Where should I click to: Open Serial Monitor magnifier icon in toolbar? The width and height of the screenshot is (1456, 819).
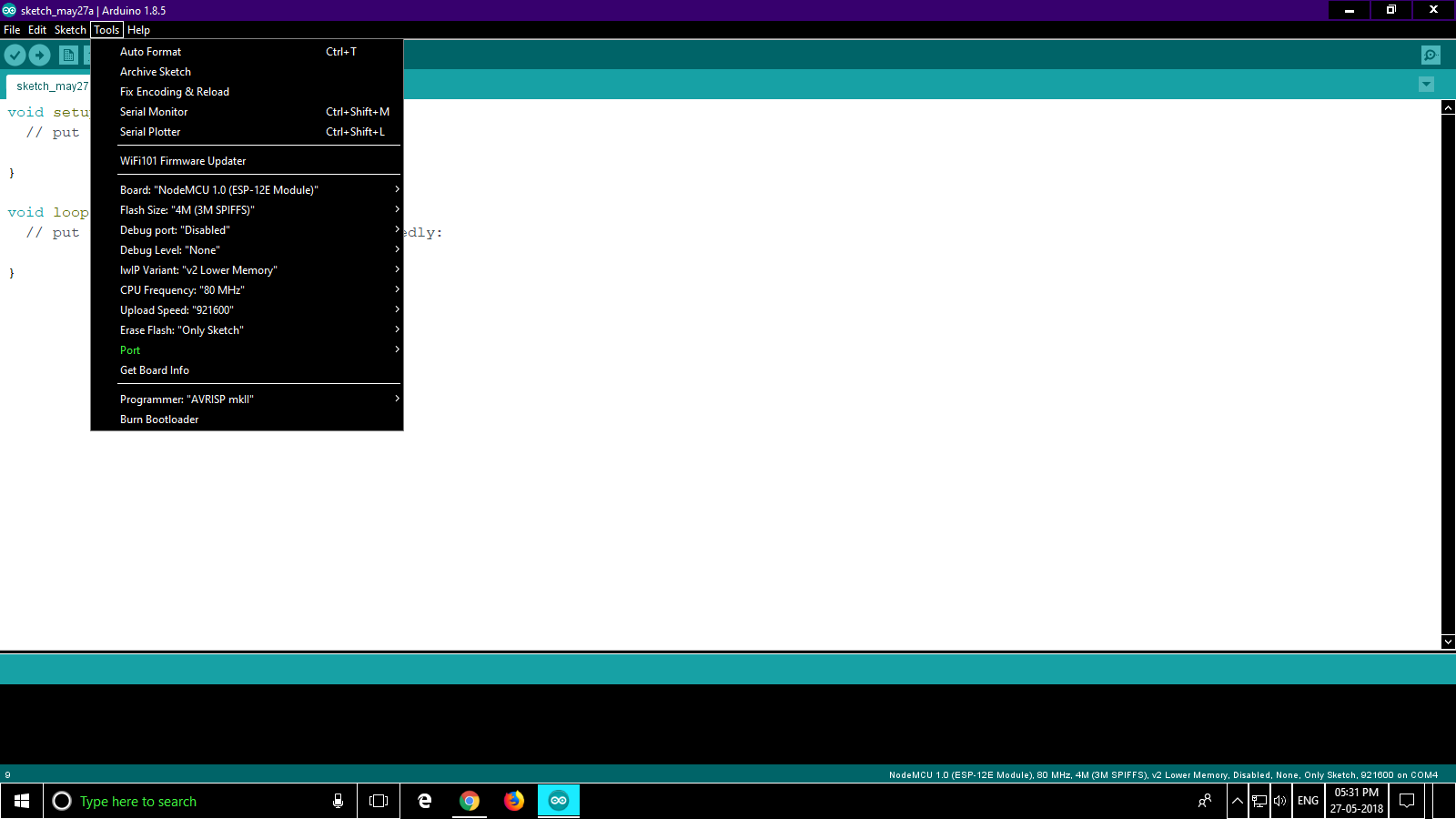click(x=1431, y=56)
